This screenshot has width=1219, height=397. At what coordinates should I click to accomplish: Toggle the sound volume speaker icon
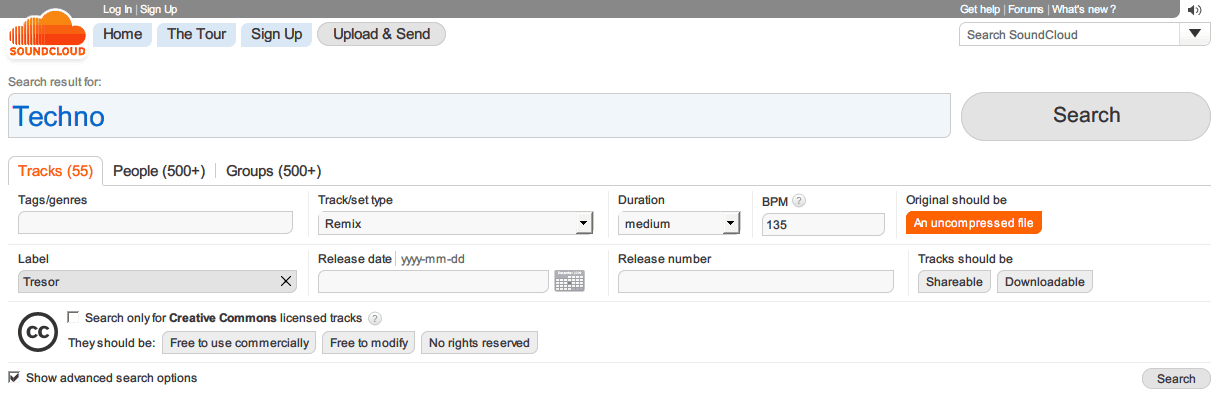tap(1195, 10)
